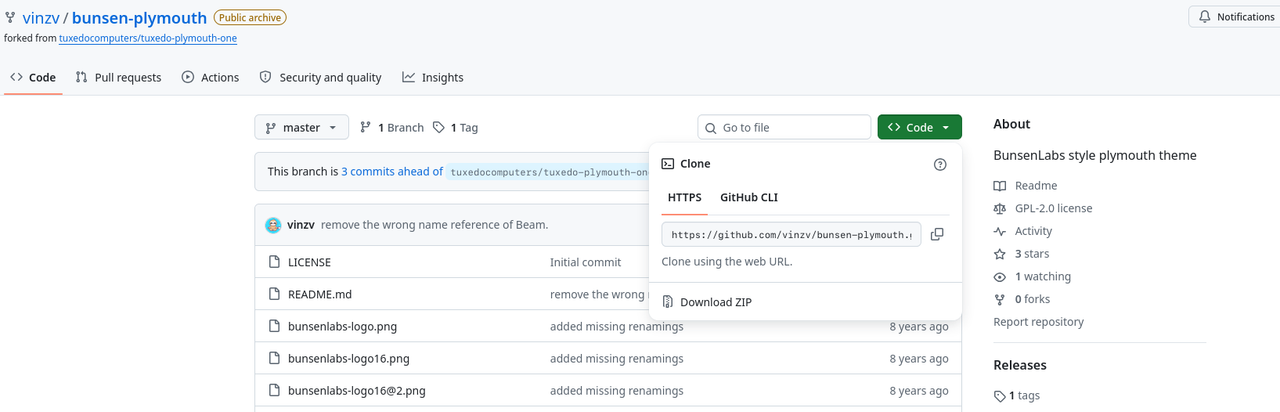Click the Public archive badge

pyautogui.click(x=250, y=17)
